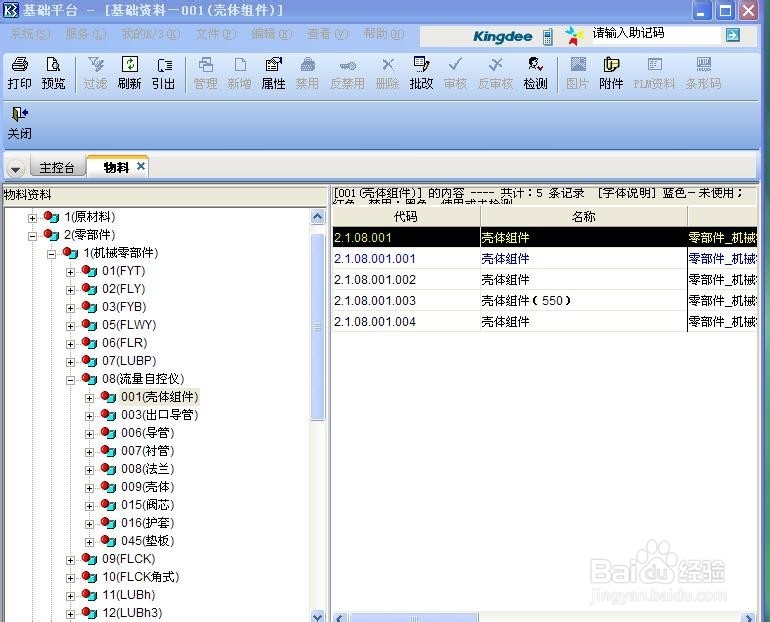Viewport: 770px width, 622px height.
Task: Expand the 09(FLCK) node
Action: tap(70, 560)
